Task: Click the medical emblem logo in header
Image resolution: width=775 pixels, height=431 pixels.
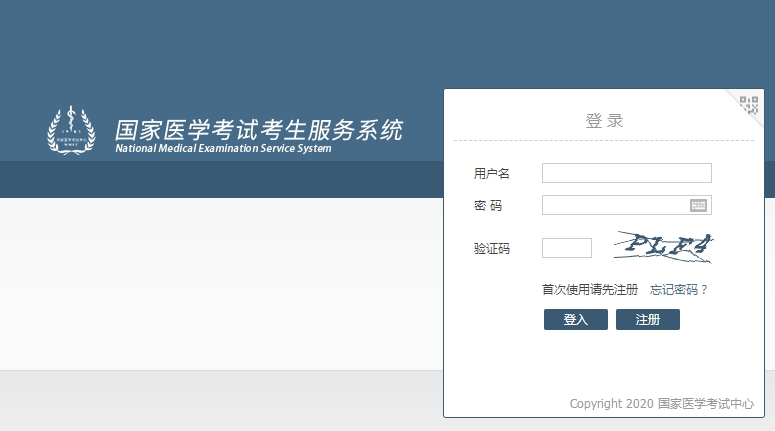Action: point(71,131)
